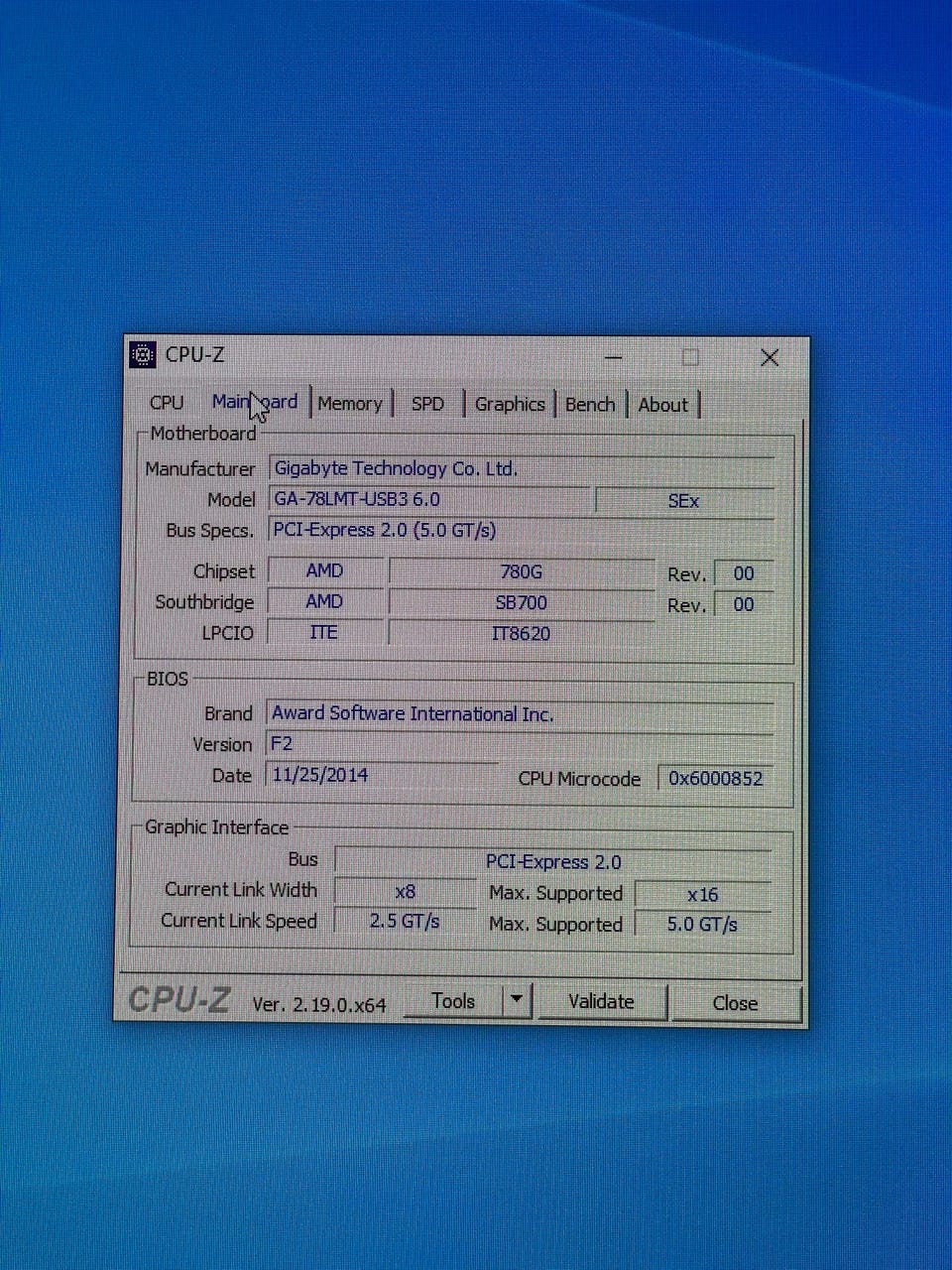Click Max. Supported x16 value
The height and width of the screenshot is (1270, 952).
(x=703, y=894)
